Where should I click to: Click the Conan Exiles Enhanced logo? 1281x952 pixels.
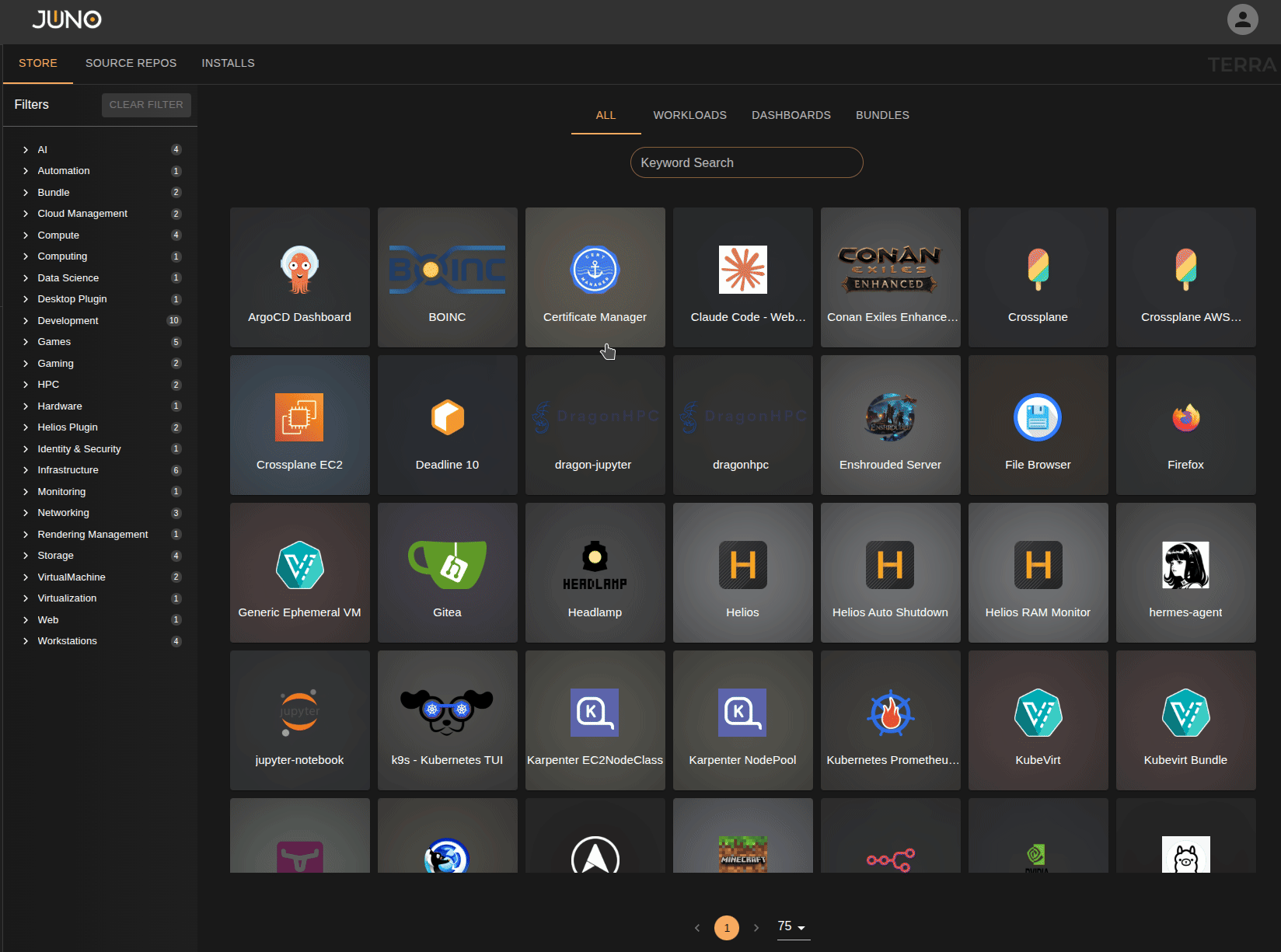coord(890,270)
